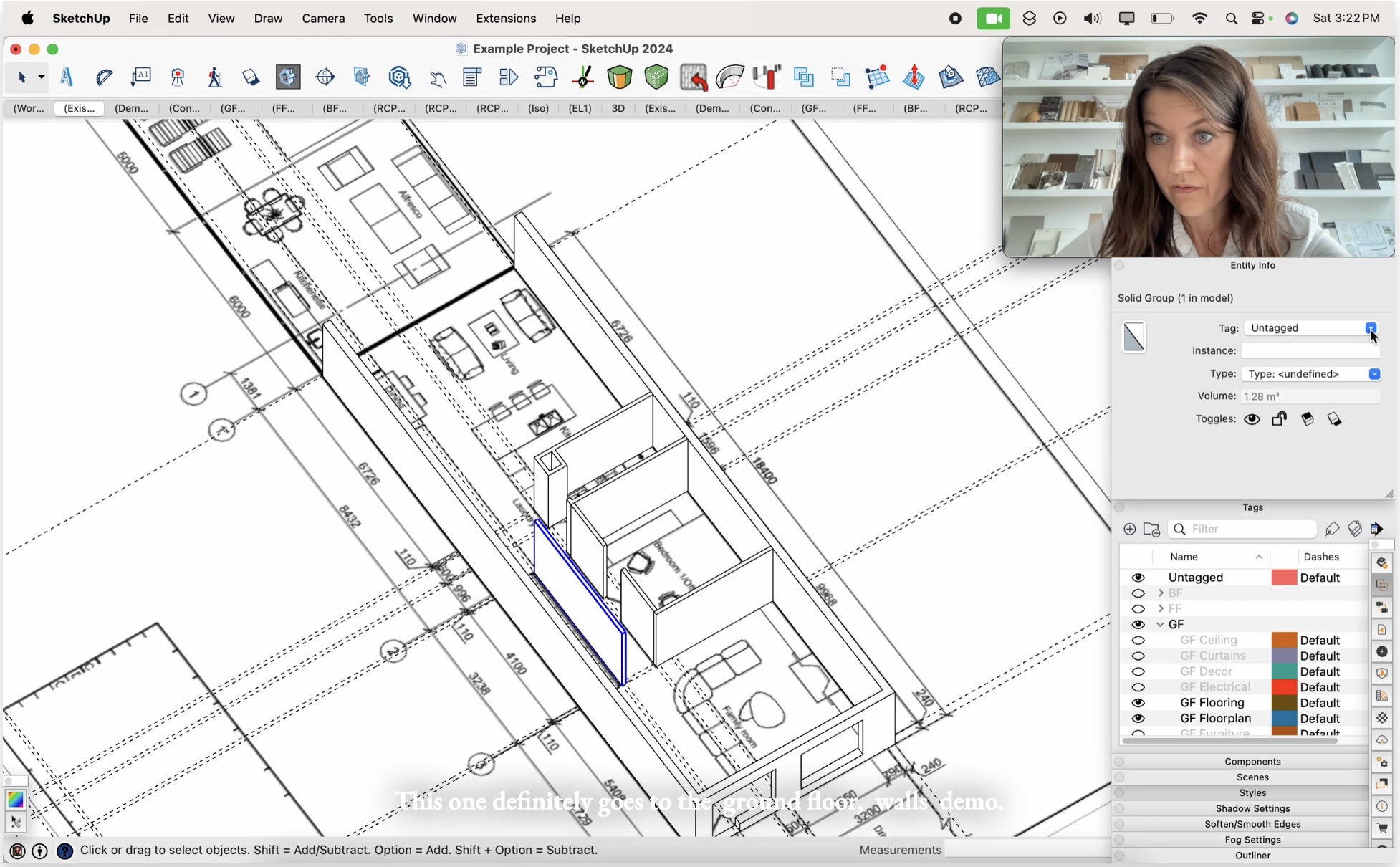Image resolution: width=1400 pixels, height=867 pixels.
Task: Expand the BF tag folder
Action: click(1161, 593)
